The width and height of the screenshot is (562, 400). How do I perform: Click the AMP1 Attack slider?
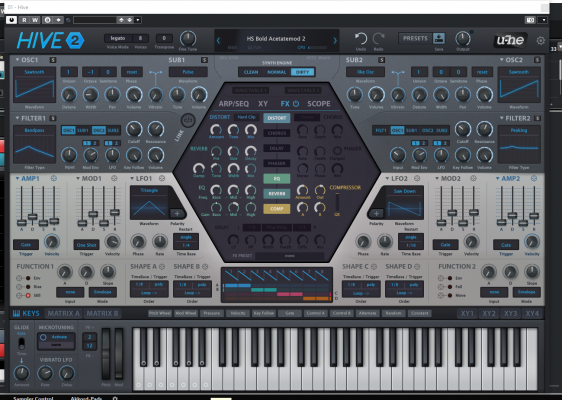point(22,223)
